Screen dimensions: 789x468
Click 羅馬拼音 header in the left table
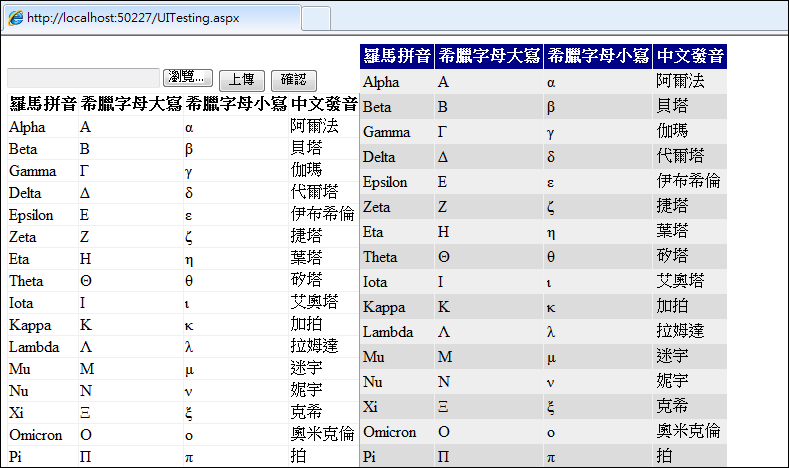click(x=43, y=104)
